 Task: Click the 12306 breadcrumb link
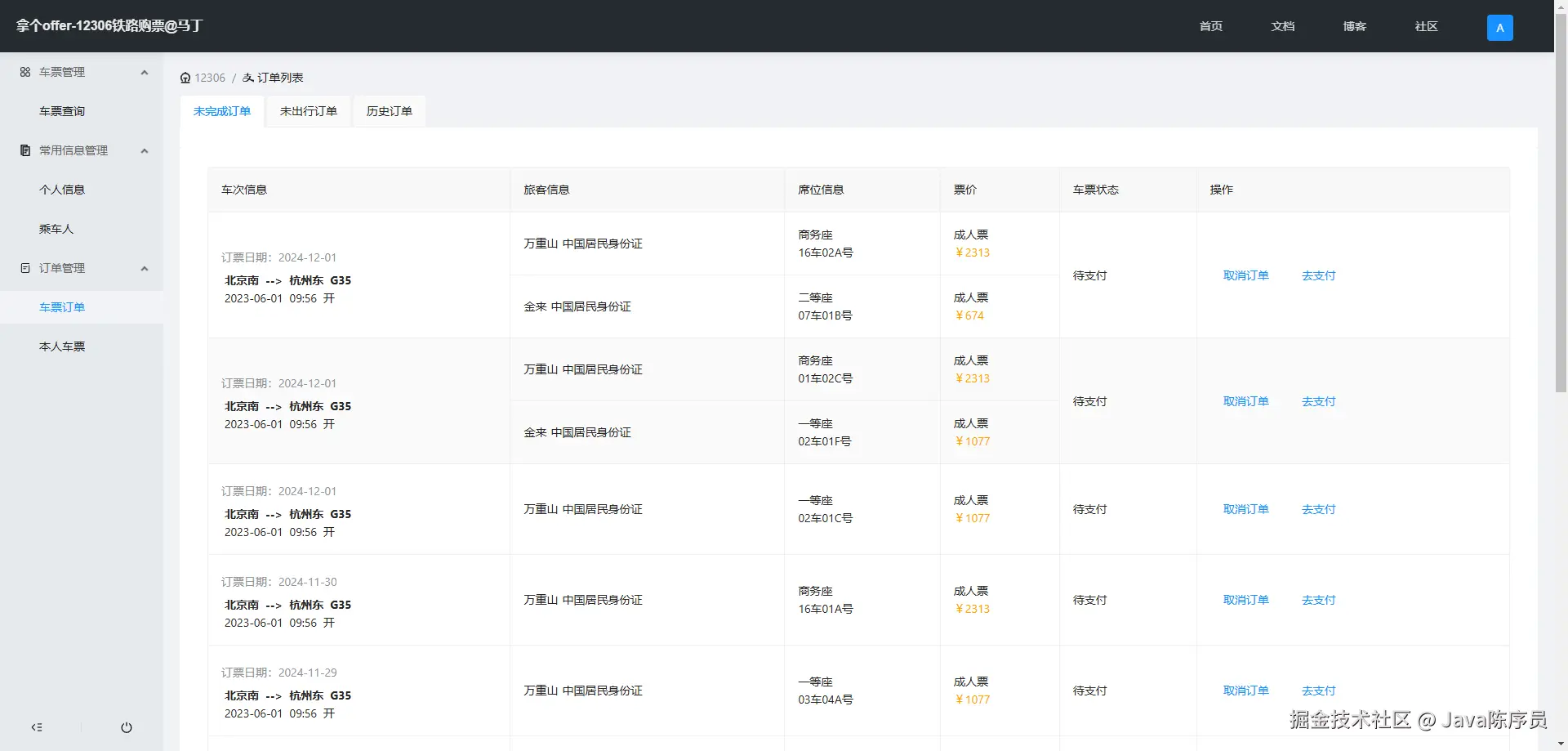(210, 78)
